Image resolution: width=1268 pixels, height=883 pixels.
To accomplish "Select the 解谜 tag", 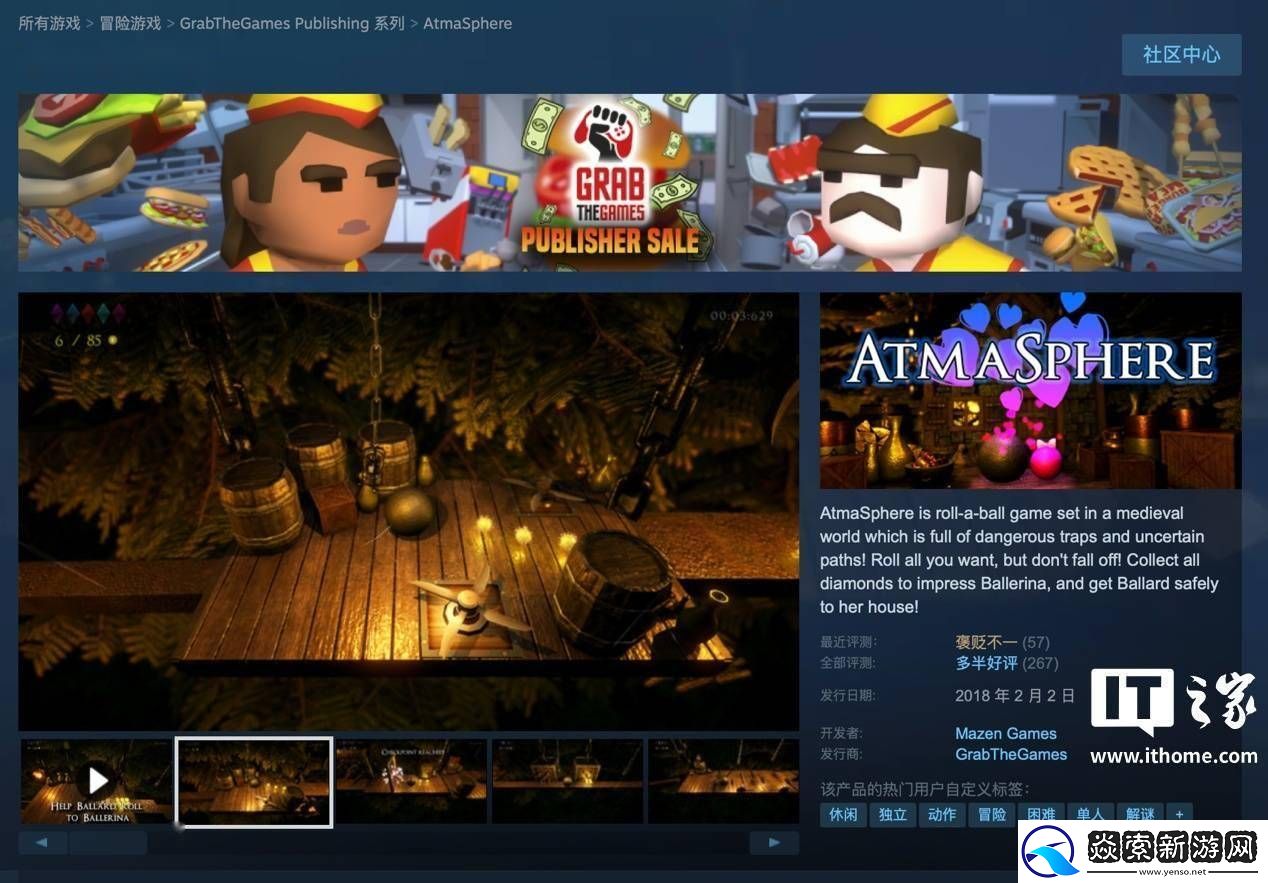I will (x=1140, y=814).
